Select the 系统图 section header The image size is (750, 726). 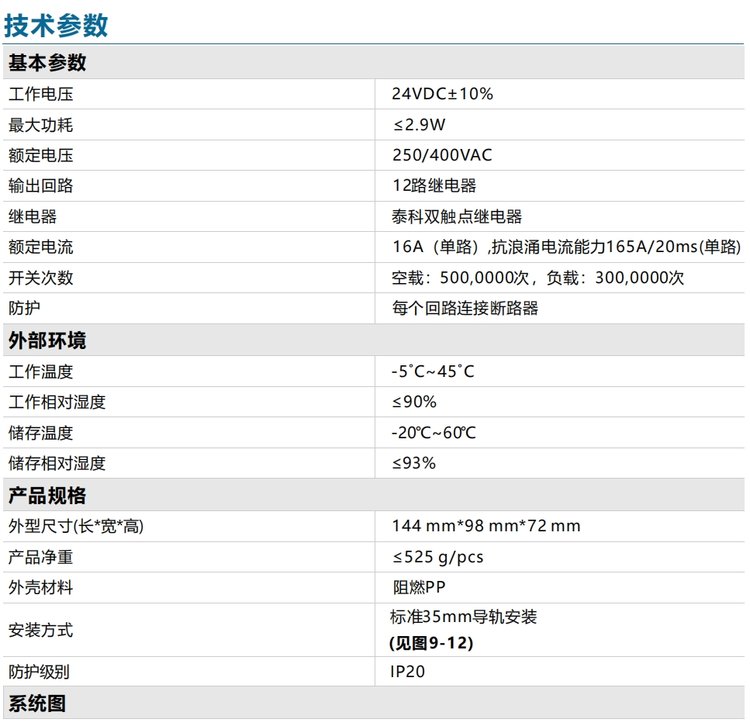point(37,704)
